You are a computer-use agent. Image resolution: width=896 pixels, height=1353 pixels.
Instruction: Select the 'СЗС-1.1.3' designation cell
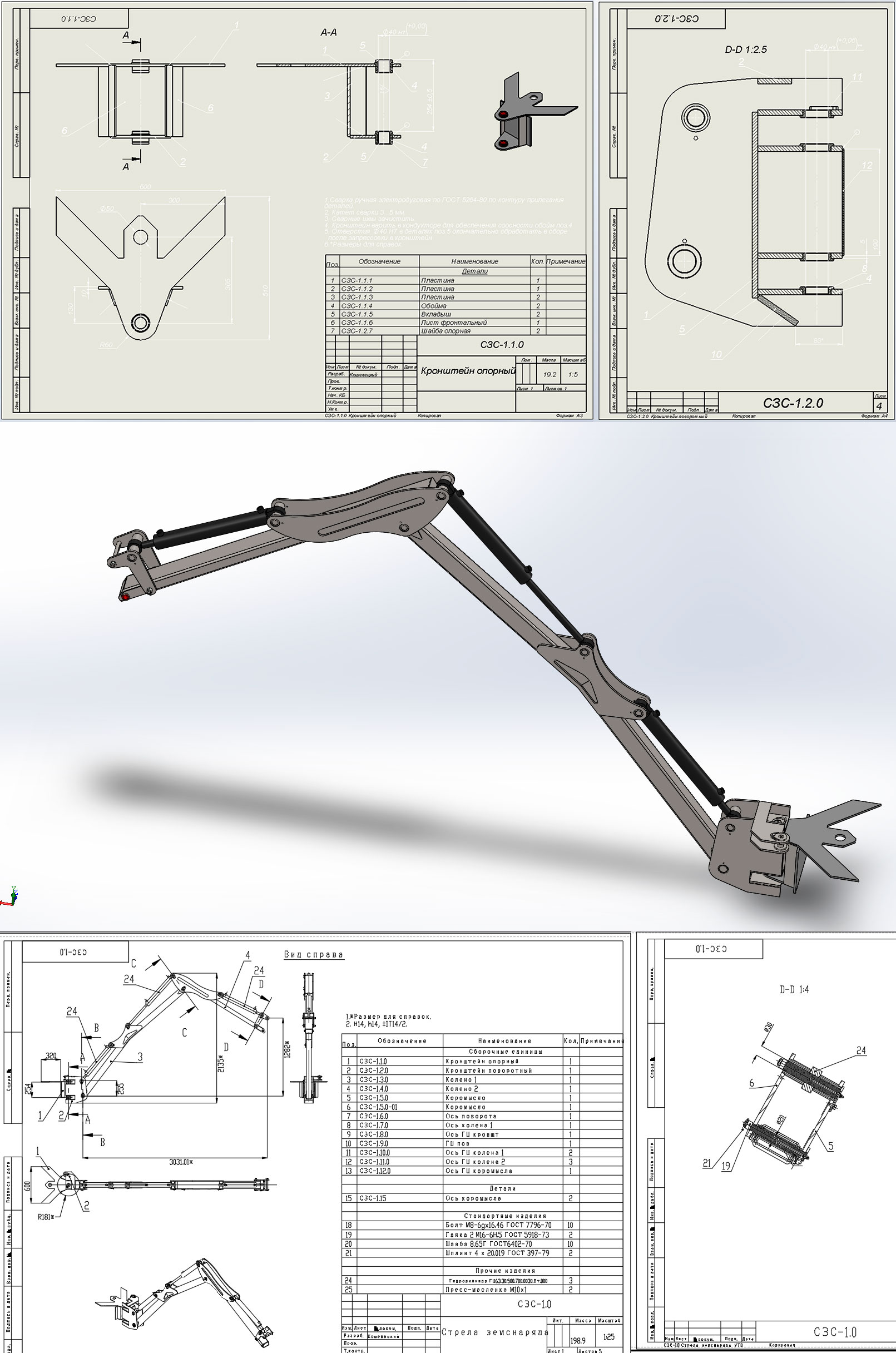380,297
